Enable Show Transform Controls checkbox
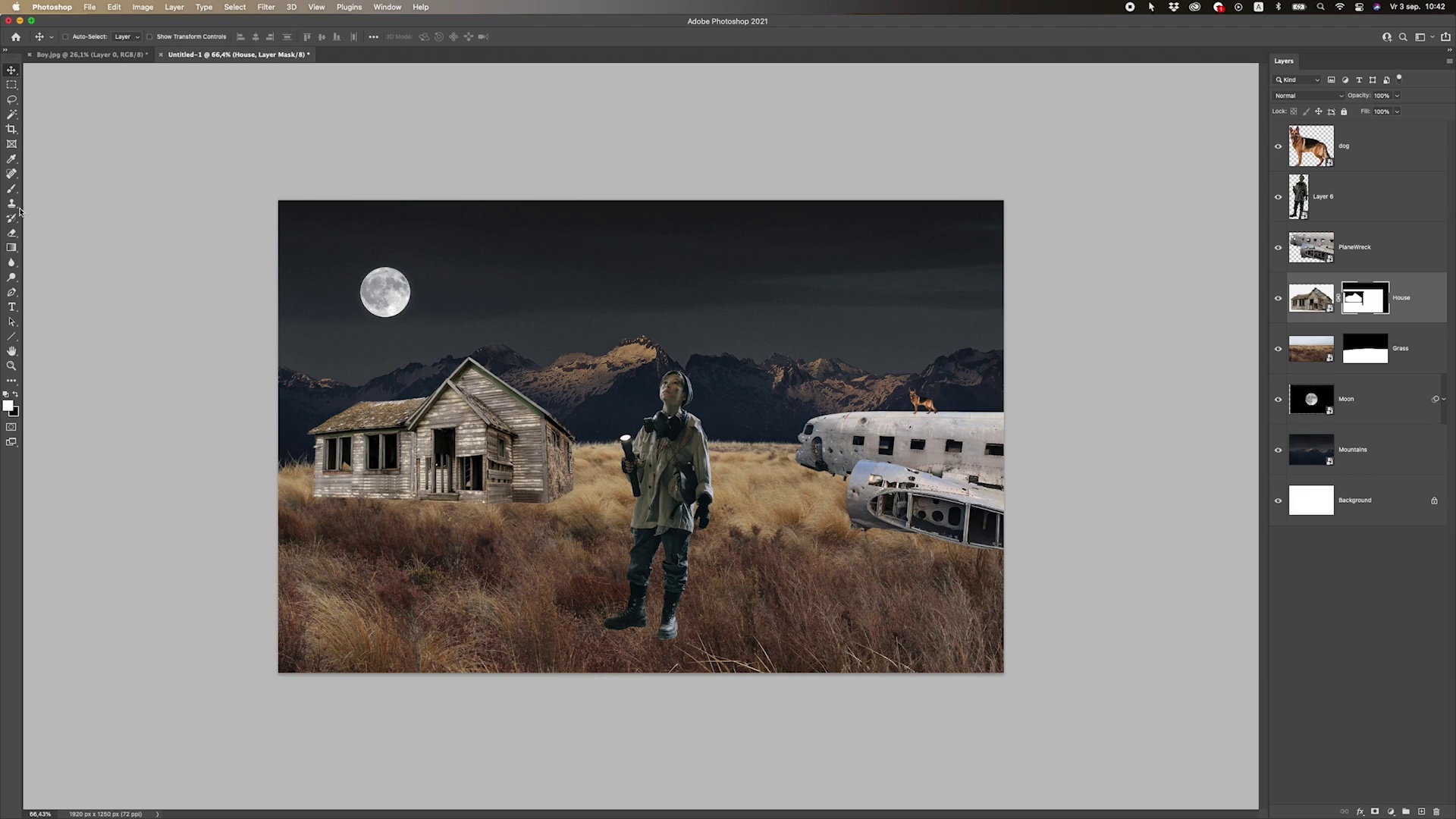This screenshot has height=819, width=1456. (149, 36)
